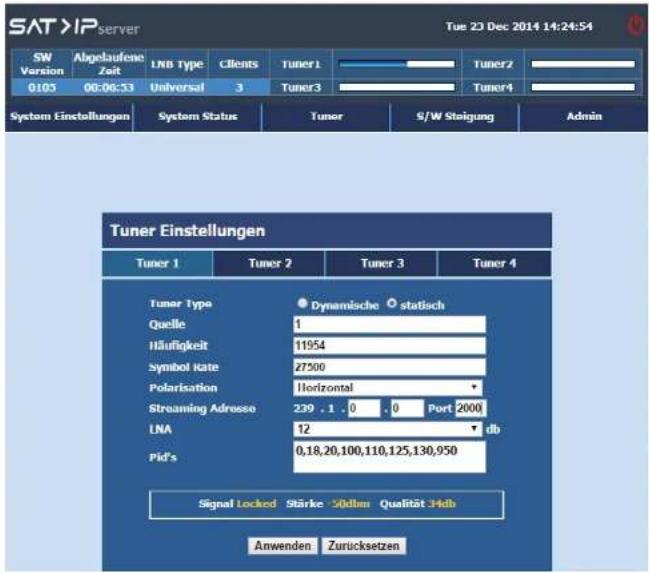Image resolution: width=649 pixels, height=573 pixels.
Task: Focus the Häufigkeit field containing 11954
Action: click(389, 345)
